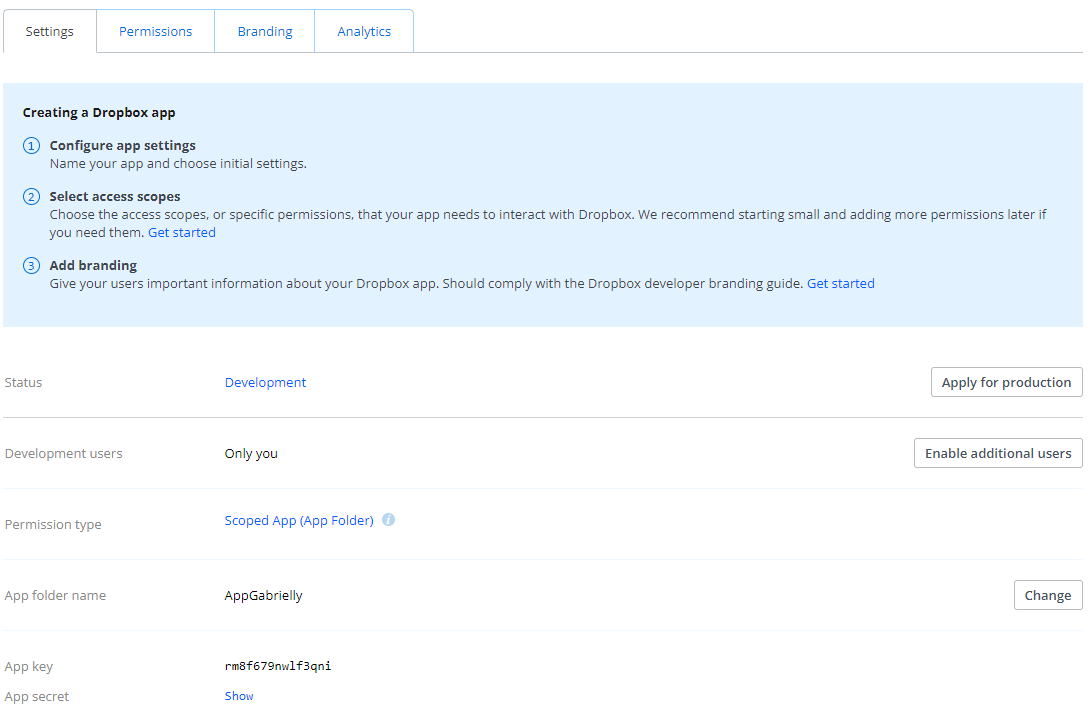Click Change button for app folder name

tap(1047, 595)
